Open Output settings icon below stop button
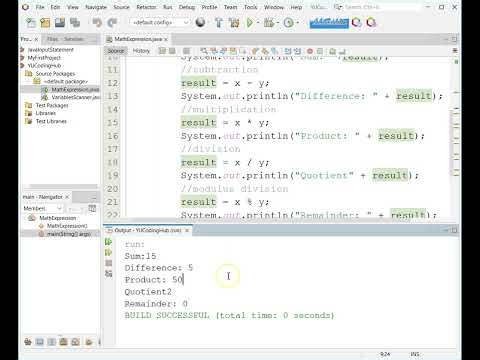 (108, 274)
